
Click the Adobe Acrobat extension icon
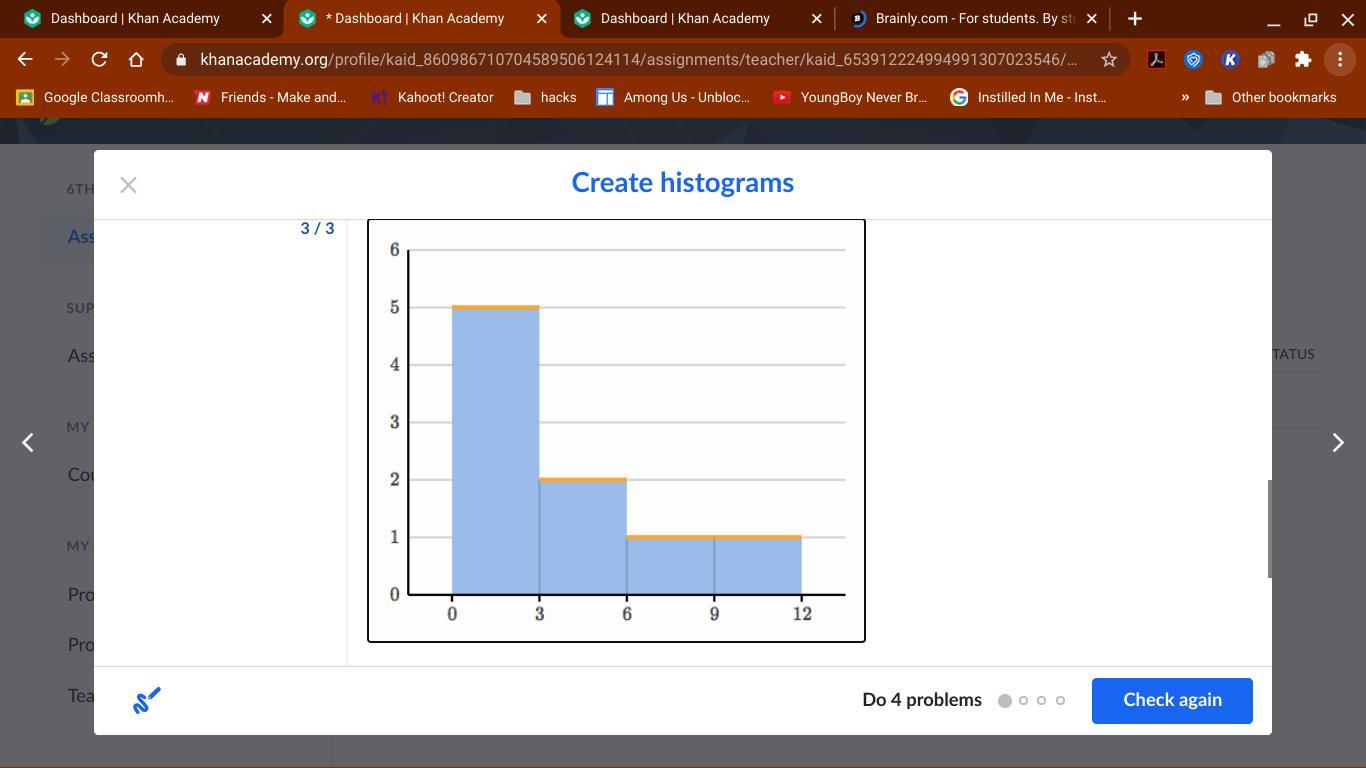1156,60
